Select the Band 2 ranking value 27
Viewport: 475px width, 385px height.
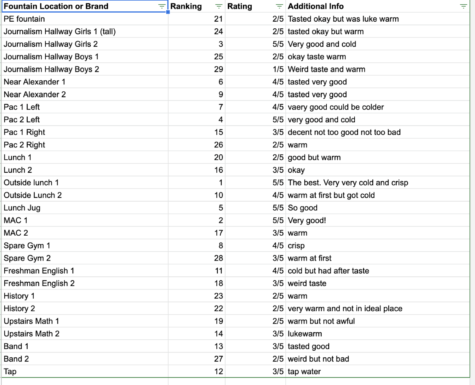click(x=197, y=359)
